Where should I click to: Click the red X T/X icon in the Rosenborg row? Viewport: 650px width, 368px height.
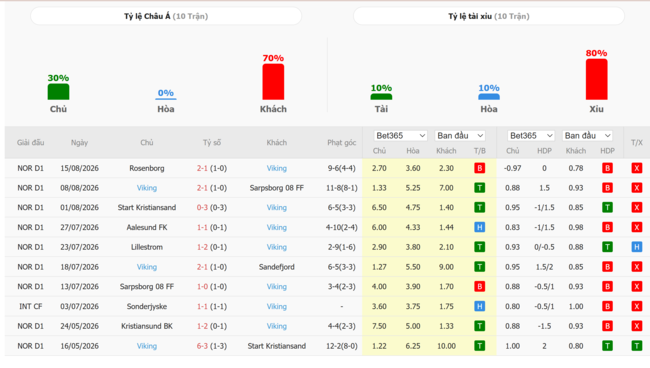coord(637,168)
